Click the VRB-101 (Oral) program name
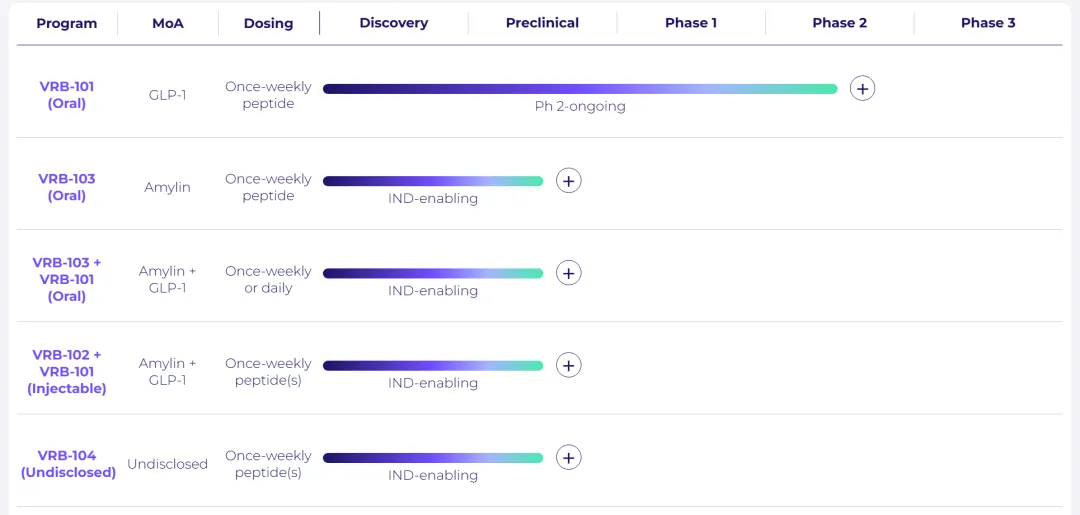This screenshot has height=515, width=1080. pyautogui.click(x=67, y=95)
